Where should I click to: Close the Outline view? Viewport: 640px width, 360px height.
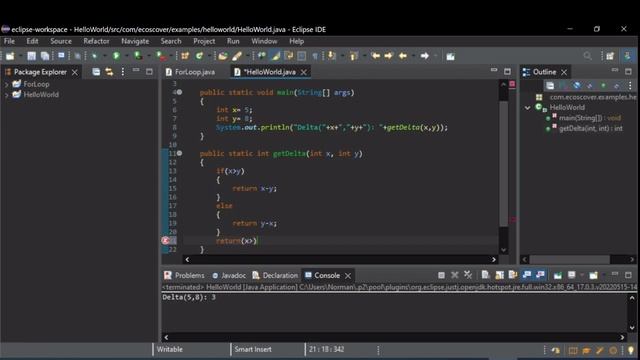[564, 72]
